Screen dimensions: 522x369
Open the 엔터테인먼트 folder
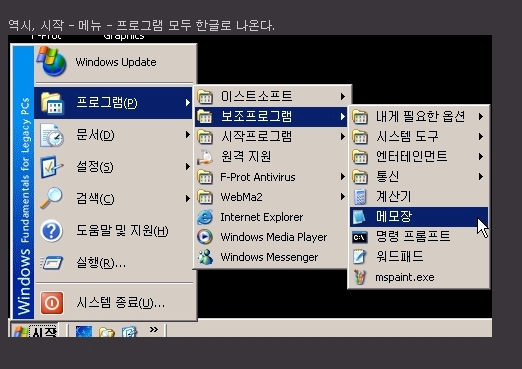click(x=419, y=157)
